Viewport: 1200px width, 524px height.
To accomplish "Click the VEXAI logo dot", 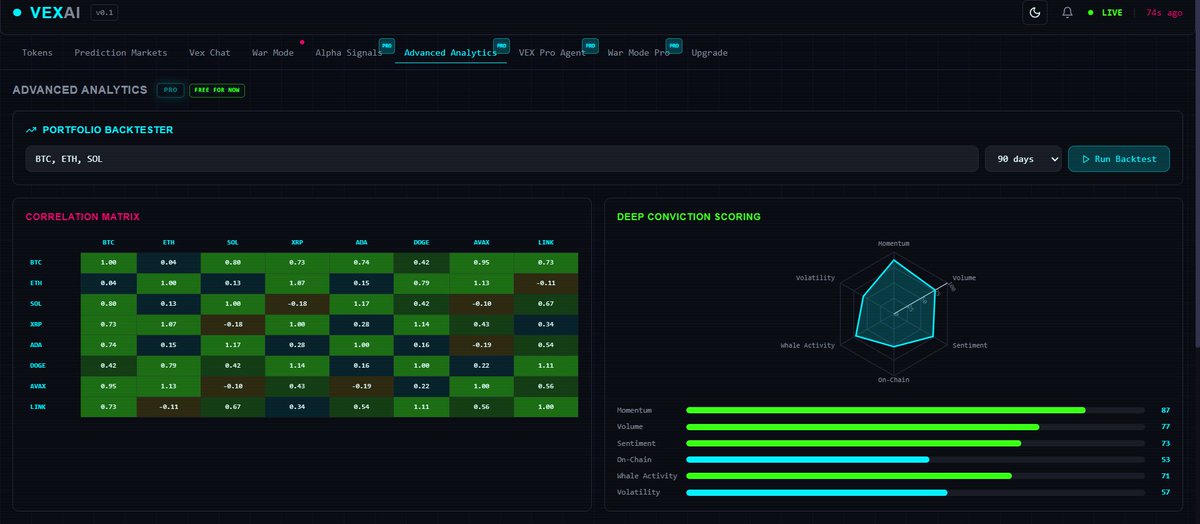I will coord(17,12).
